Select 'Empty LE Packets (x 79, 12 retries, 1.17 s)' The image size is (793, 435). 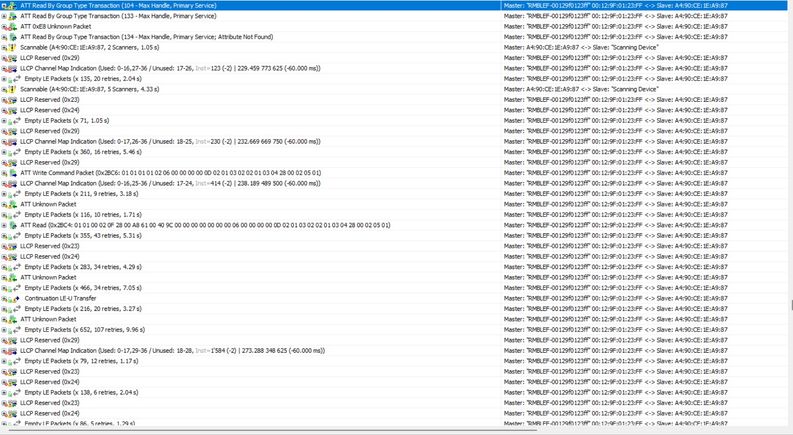[81, 361]
